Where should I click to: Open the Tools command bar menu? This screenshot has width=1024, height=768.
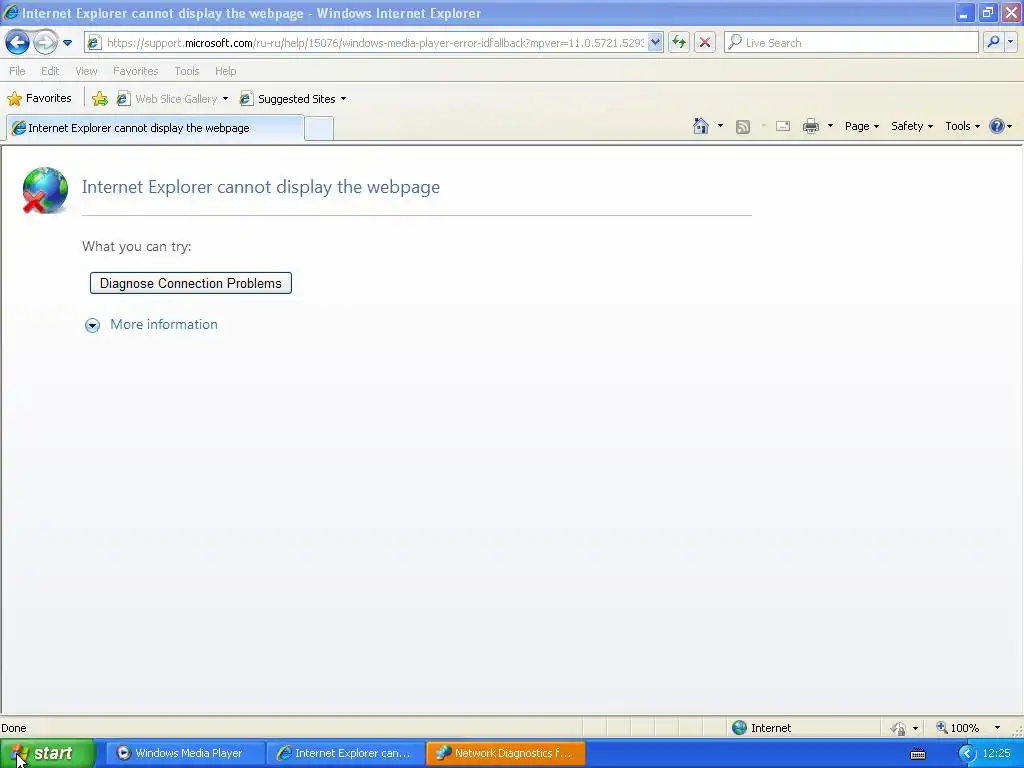963,126
